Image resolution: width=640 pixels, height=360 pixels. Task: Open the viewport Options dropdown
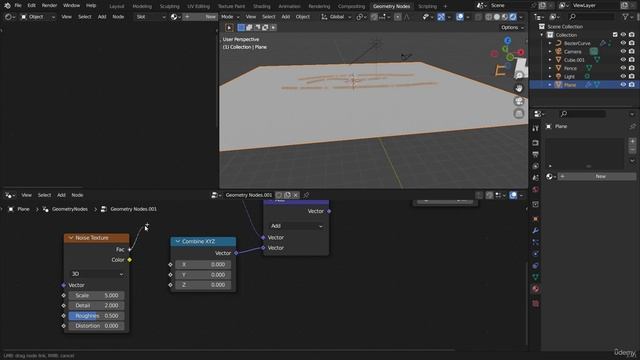tap(512, 27)
